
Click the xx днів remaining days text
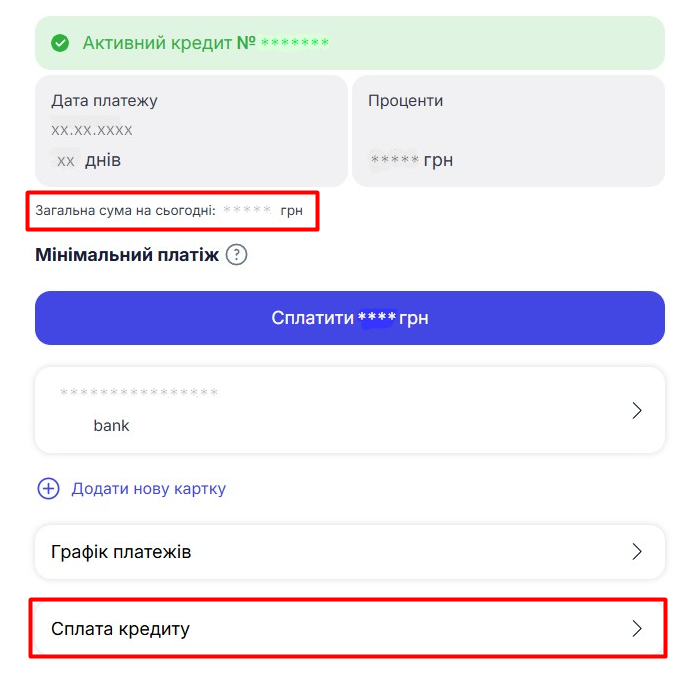coord(89,160)
